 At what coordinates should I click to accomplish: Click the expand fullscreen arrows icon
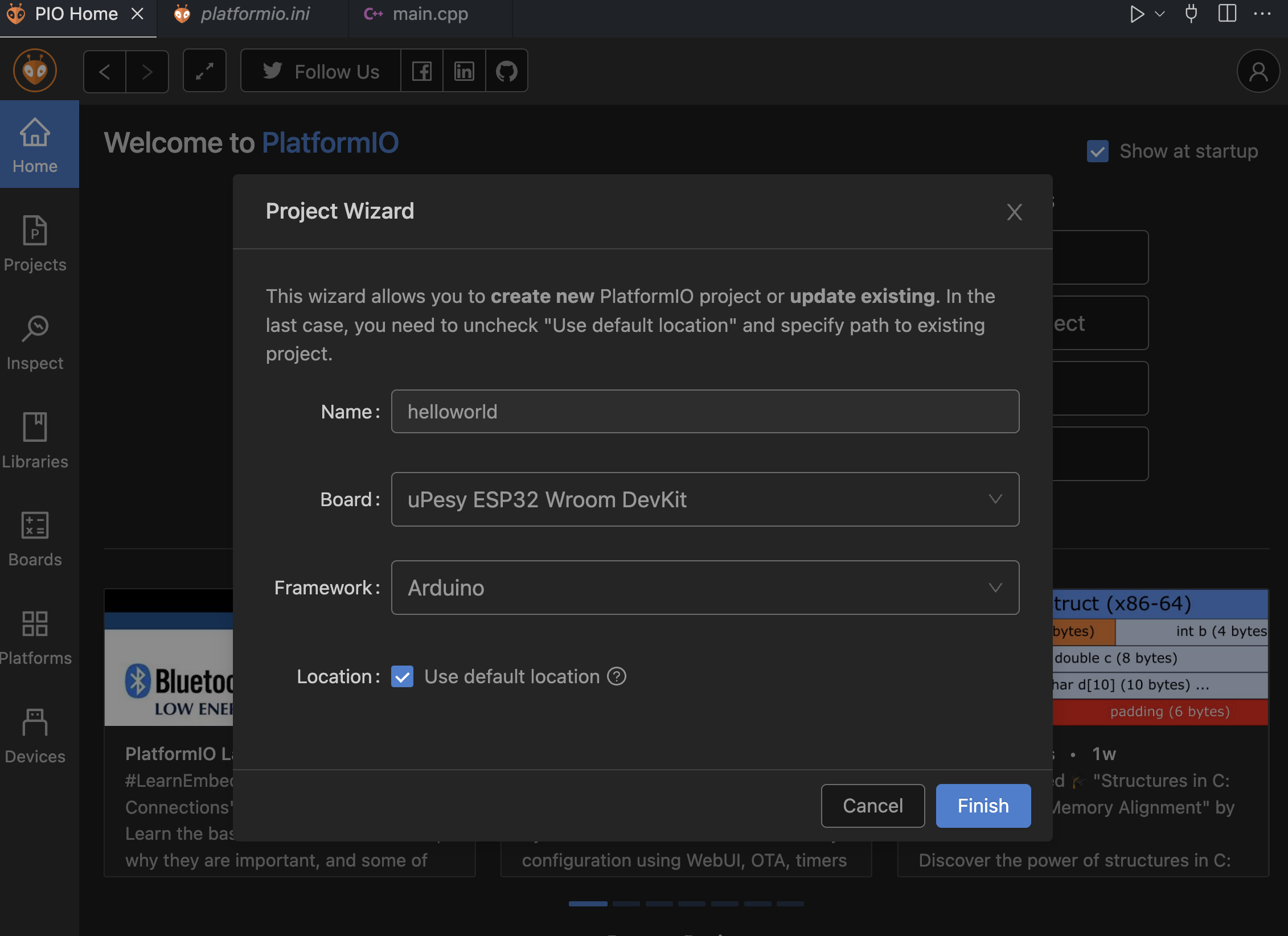coord(204,71)
